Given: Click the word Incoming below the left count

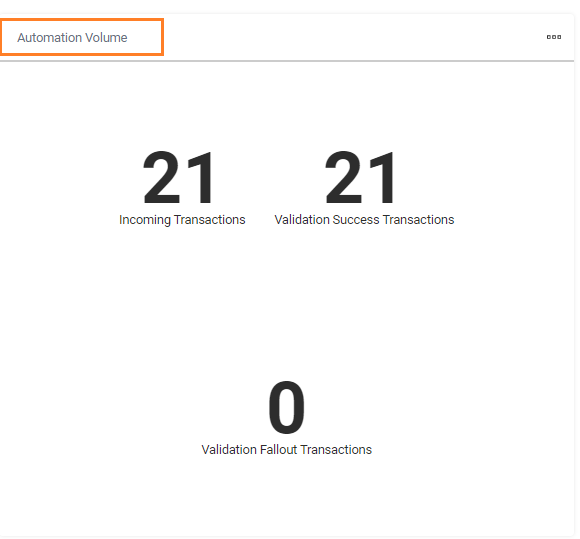Looking at the screenshot, I should [x=145, y=220].
